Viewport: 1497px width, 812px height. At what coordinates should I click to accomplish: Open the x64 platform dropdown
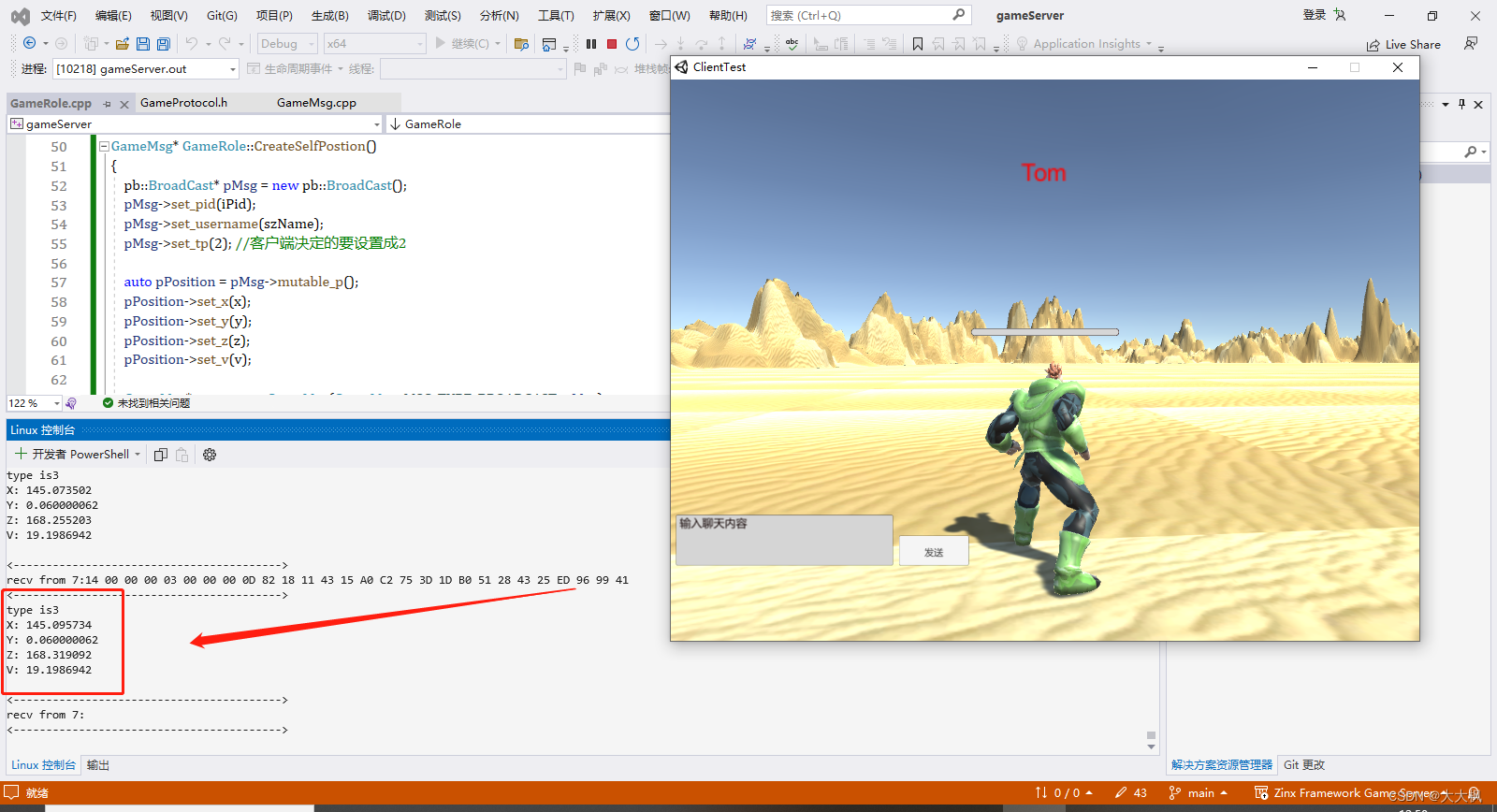pyautogui.click(x=374, y=44)
